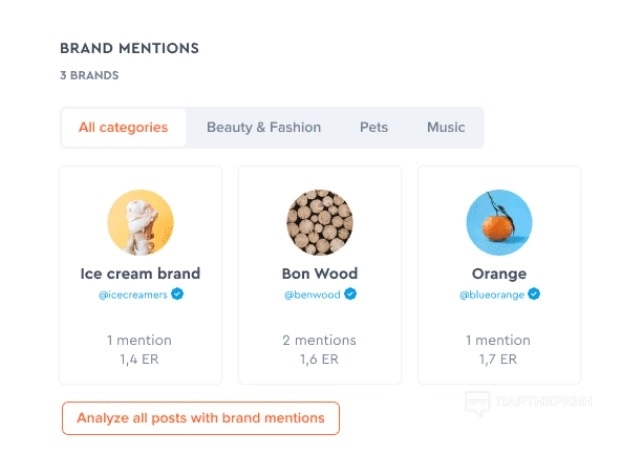Open the @icecreamers handle link

pos(133,295)
